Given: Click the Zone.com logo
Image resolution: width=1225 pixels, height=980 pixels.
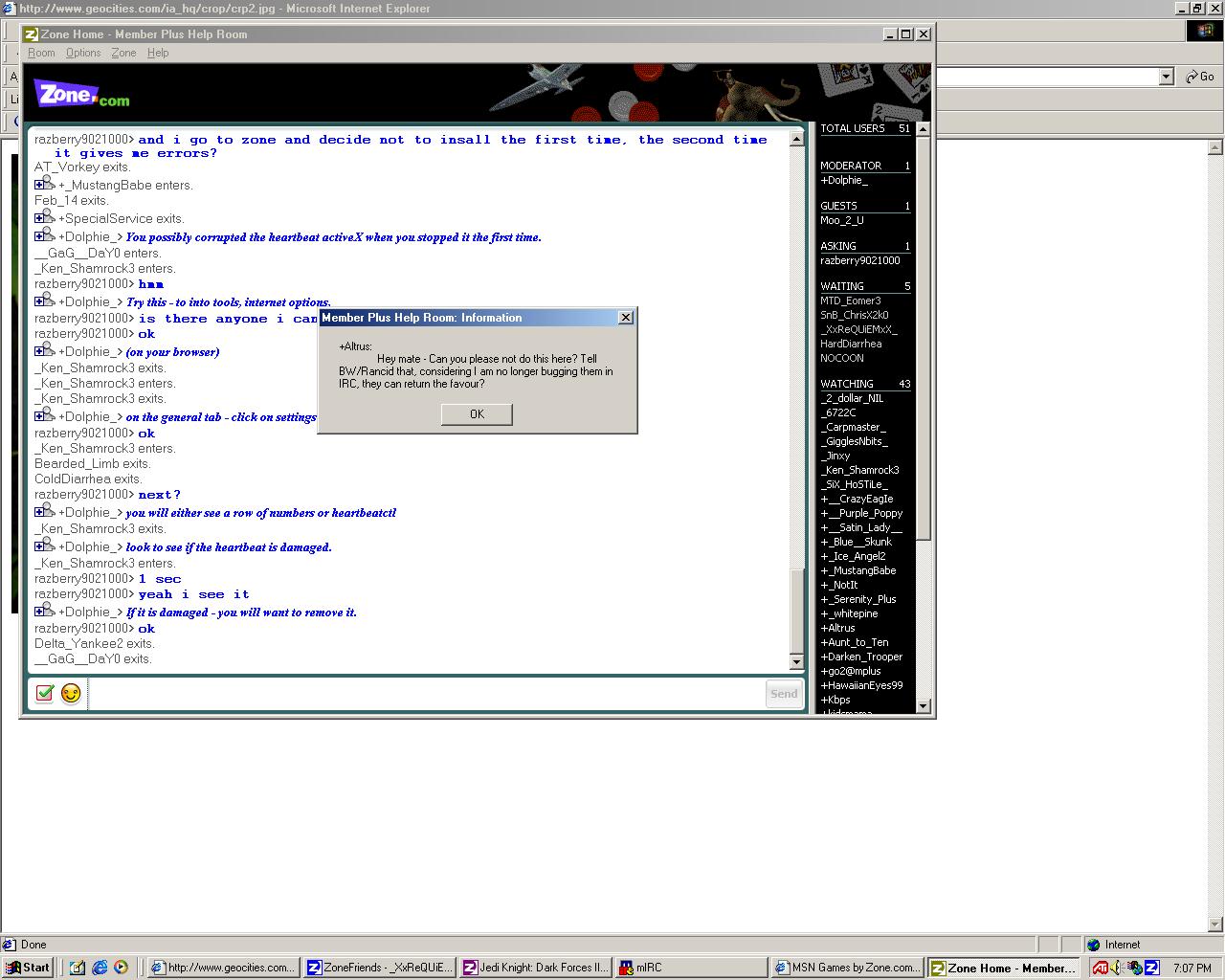Looking at the screenshot, I should [82, 95].
